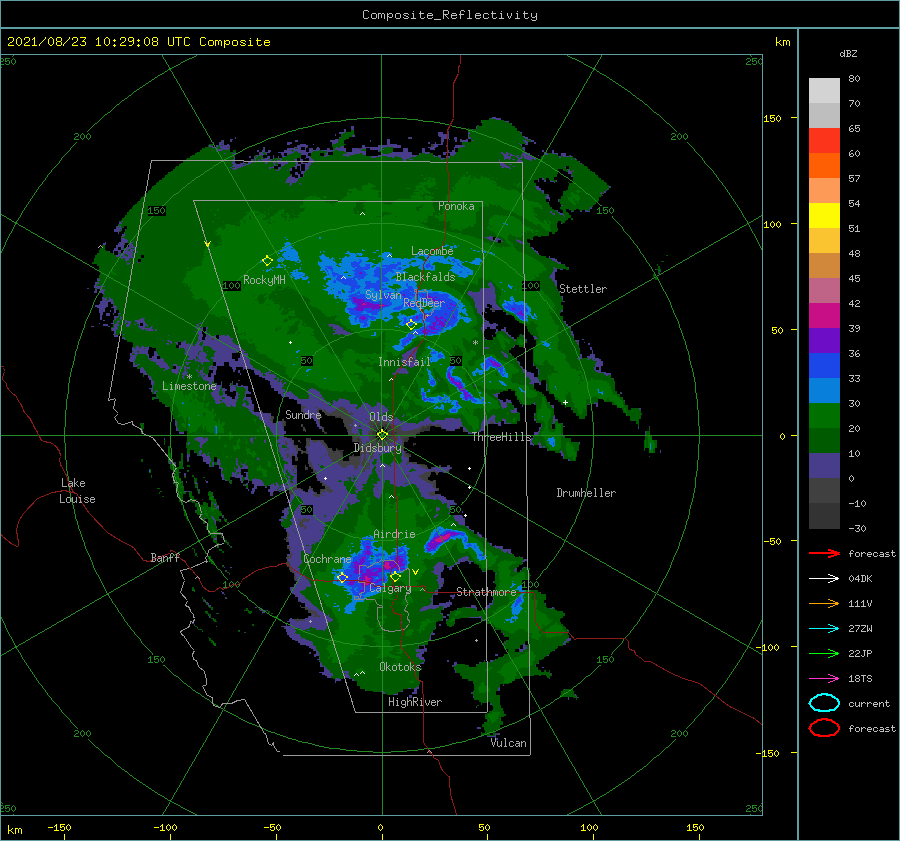Click the yellow diamond marker near RedDeer
The width and height of the screenshot is (900, 841).
tap(411, 325)
